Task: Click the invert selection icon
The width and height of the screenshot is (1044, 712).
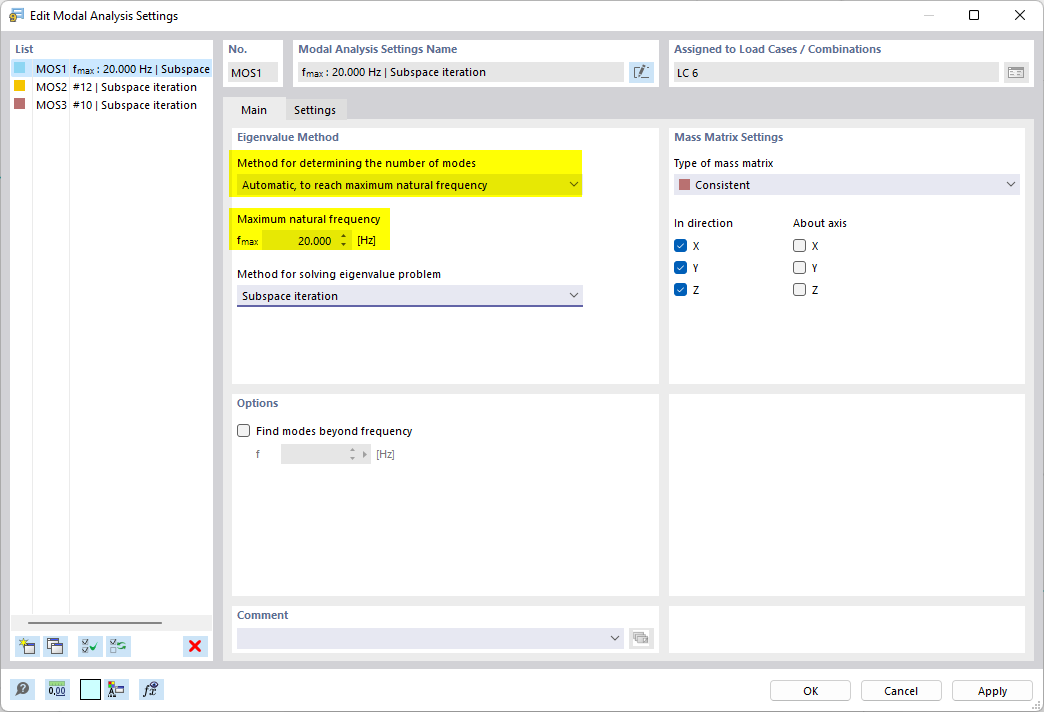Action: click(x=119, y=646)
